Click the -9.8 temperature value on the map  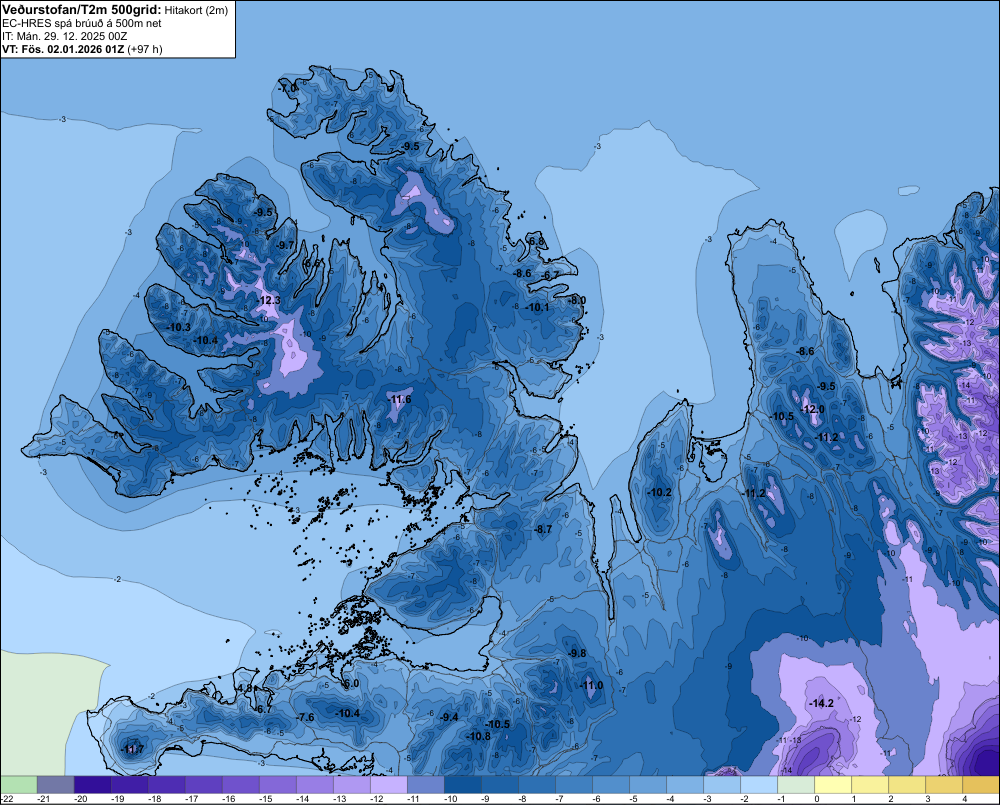pyautogui.click(x=577, y=653)
